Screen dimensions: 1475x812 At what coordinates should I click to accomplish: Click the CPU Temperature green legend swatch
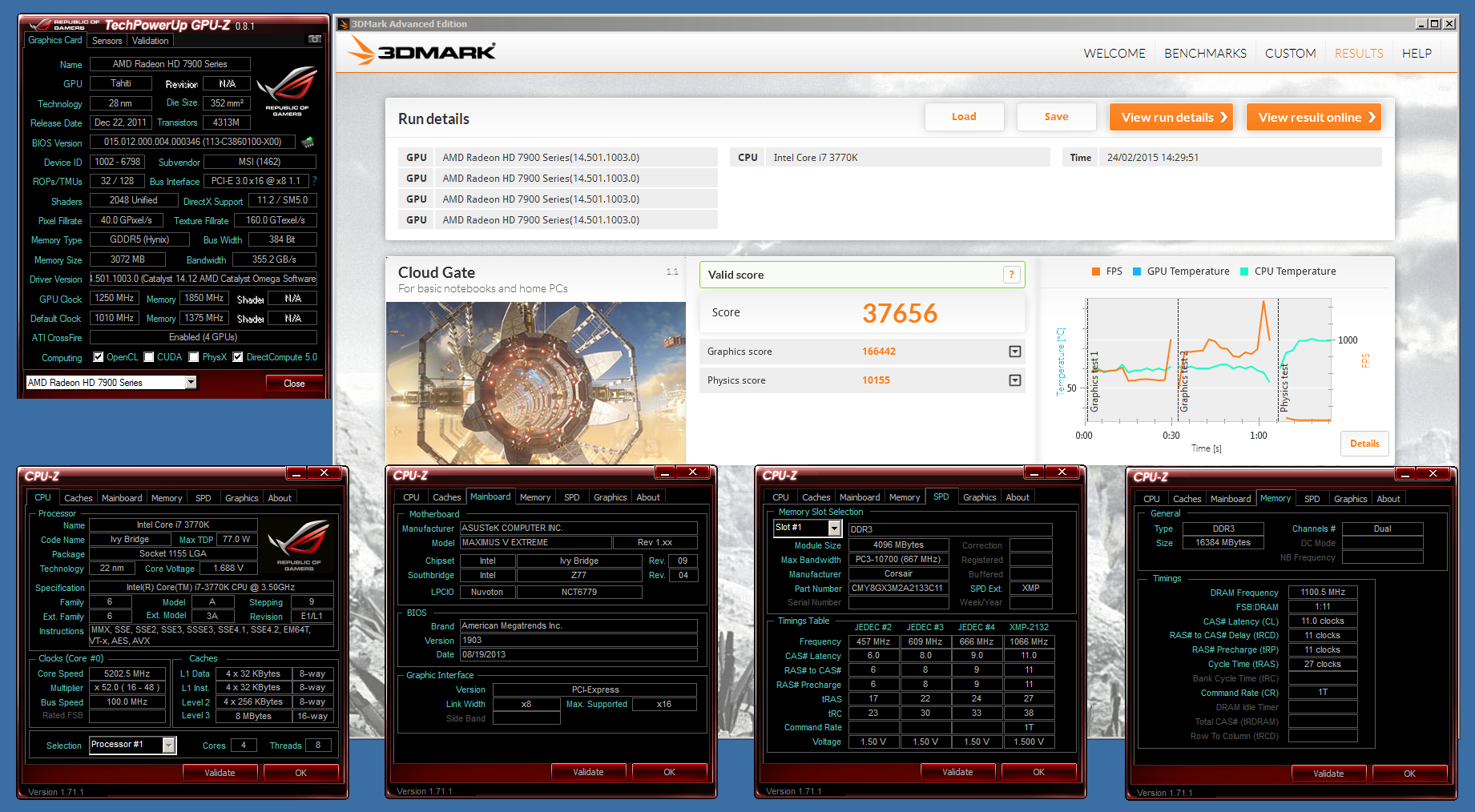point(1243,271)
